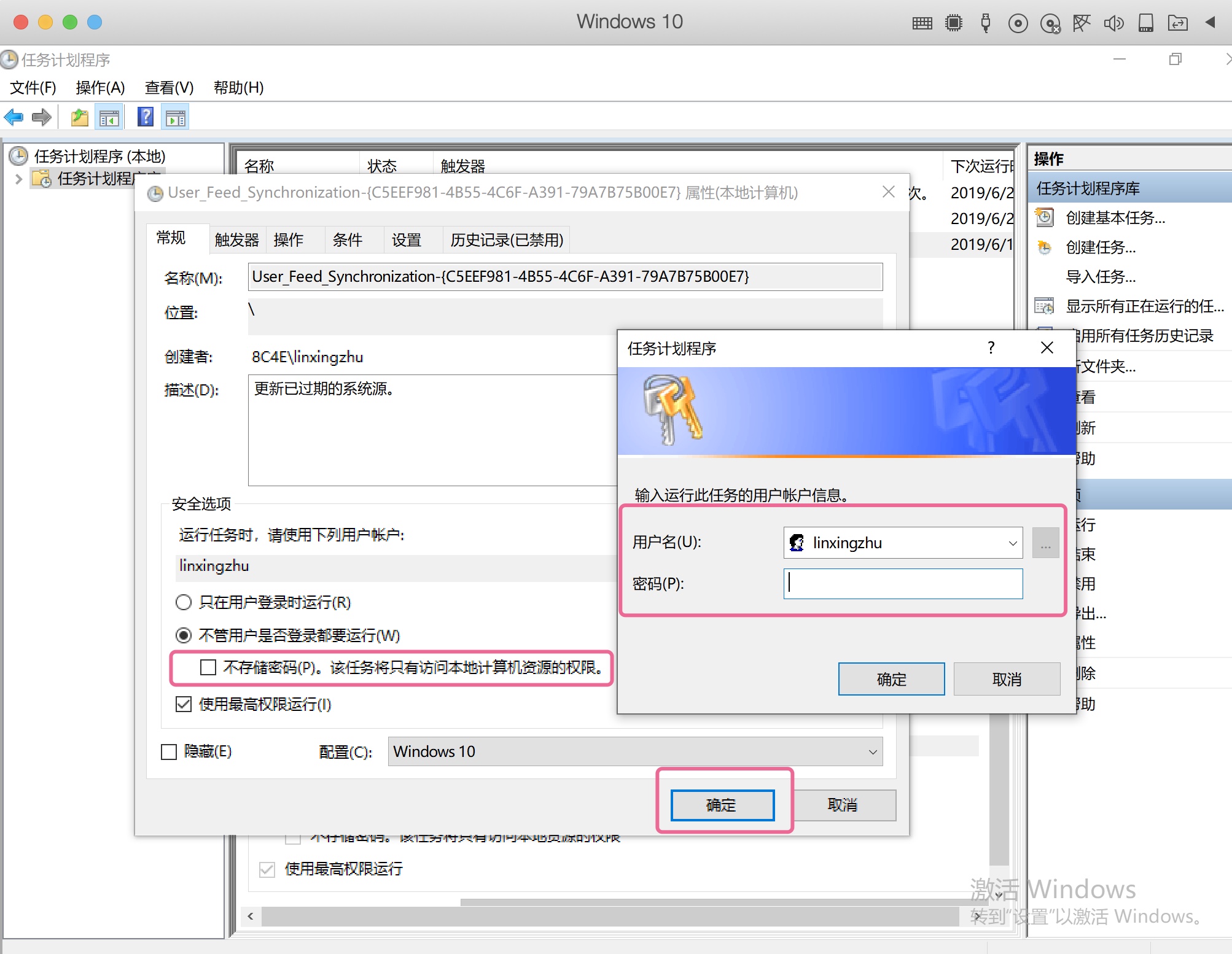Open the 配置 Windows 10 dropdown
Screen dimensions: 1232x954
(872, 752)
